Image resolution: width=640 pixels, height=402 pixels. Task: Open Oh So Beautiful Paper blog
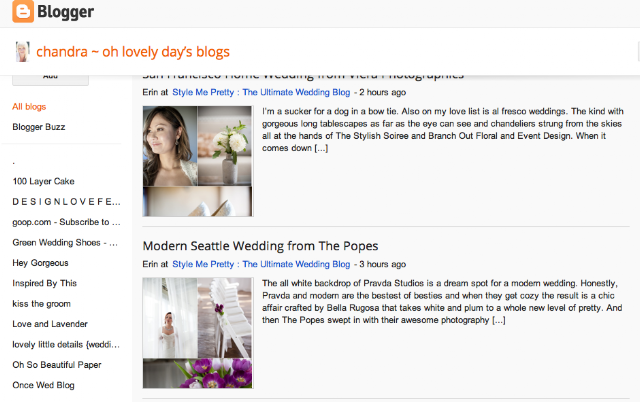tap(57, 365)
